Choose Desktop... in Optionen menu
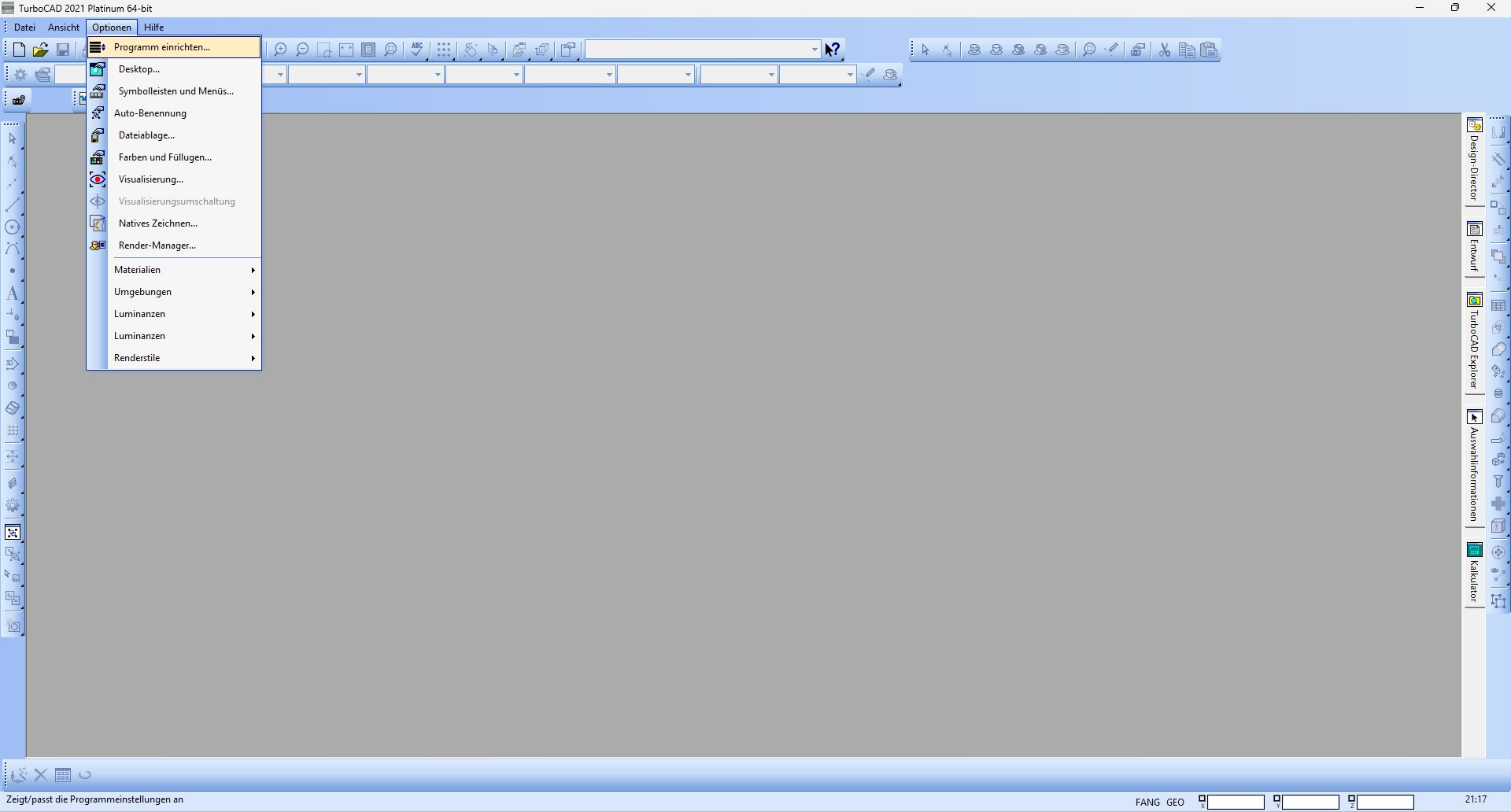The height and width of the screenshot is (812, 1511). (174, 69)
